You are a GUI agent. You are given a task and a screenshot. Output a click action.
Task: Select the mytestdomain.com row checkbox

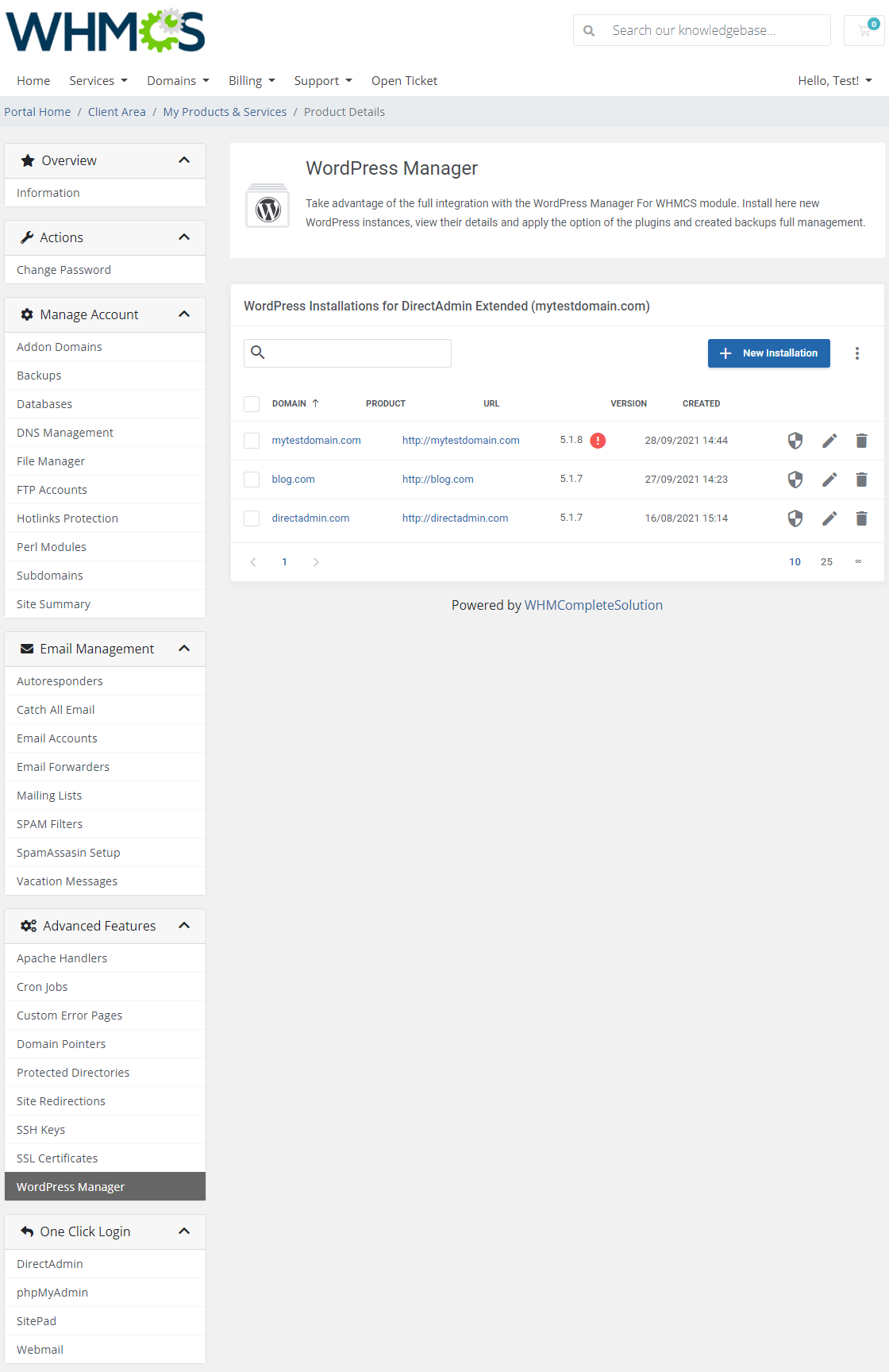click(252, 441)
